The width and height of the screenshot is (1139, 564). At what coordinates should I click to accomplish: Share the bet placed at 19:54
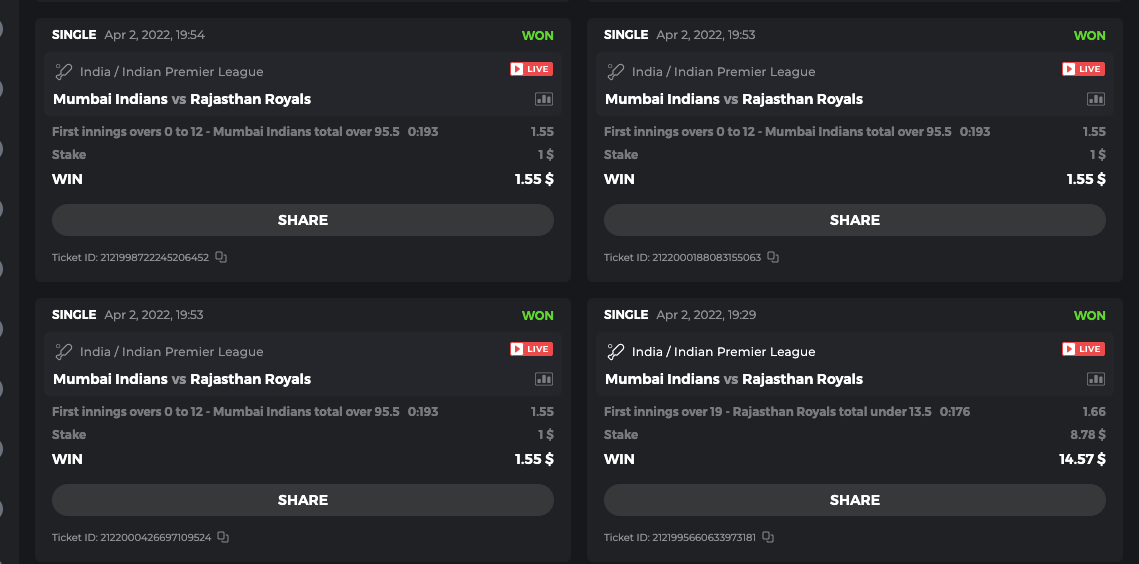click(303, 220)
